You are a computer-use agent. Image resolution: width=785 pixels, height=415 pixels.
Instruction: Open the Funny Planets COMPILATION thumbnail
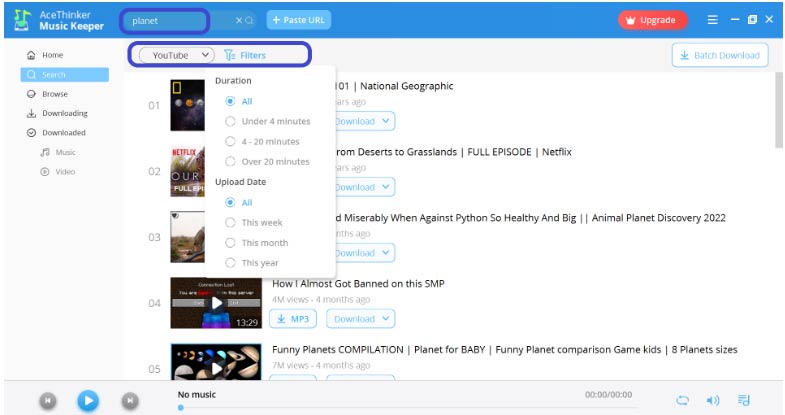pyautogui.click(x=216, y=362)
